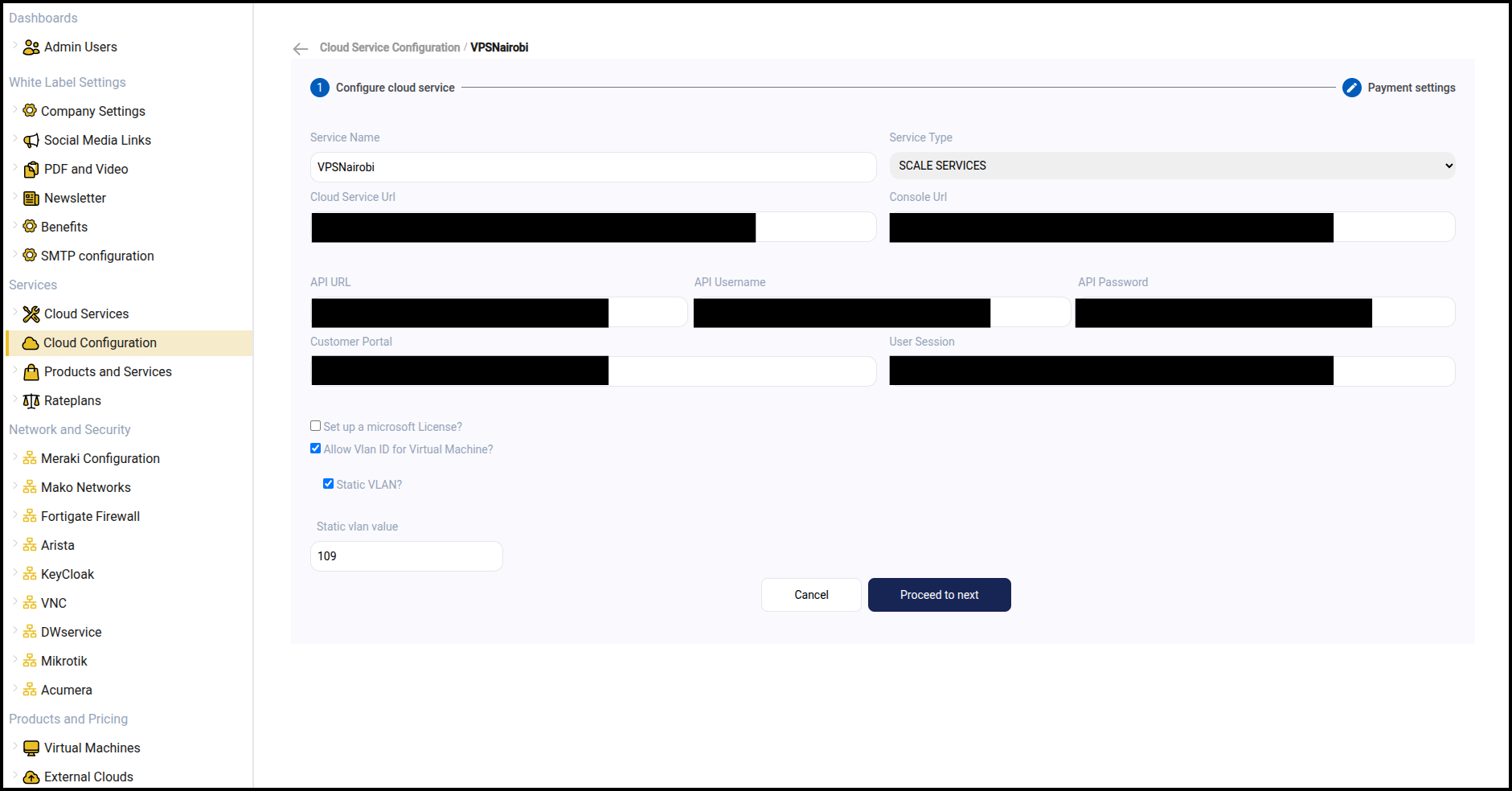
Task: Click the API URL input field
Action: (498, 312)
